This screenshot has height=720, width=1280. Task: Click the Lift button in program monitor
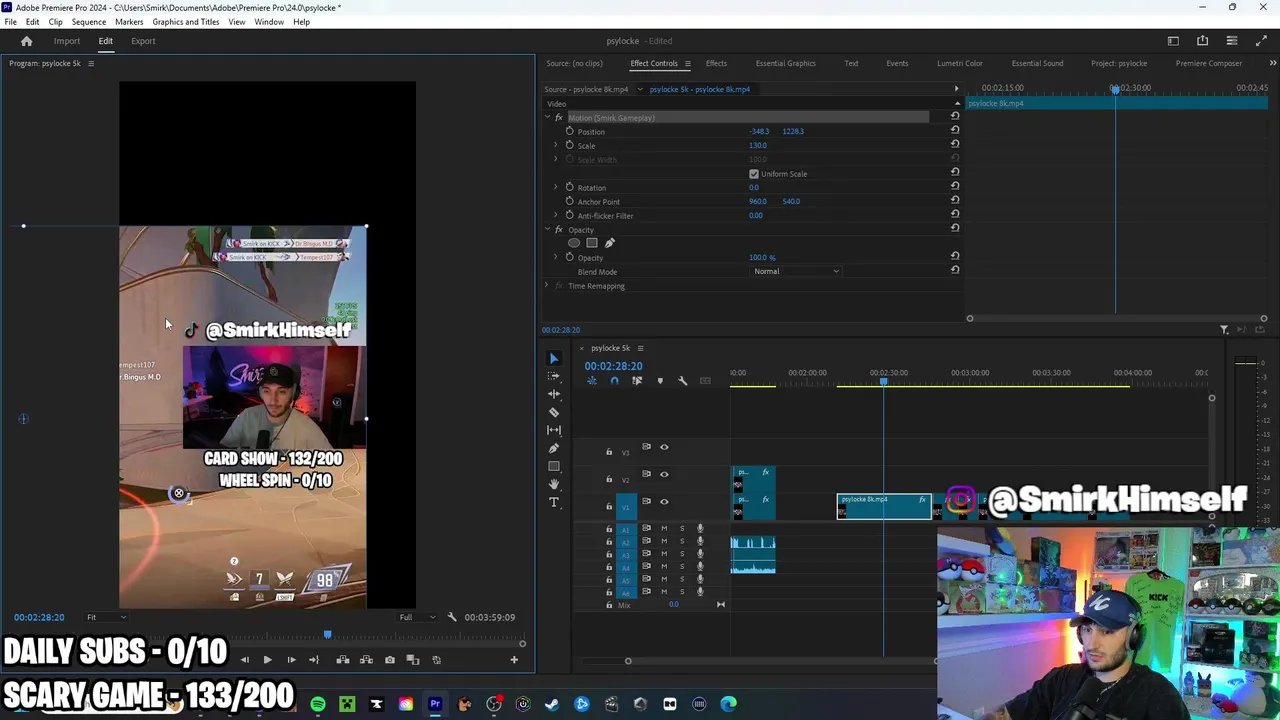343,660
